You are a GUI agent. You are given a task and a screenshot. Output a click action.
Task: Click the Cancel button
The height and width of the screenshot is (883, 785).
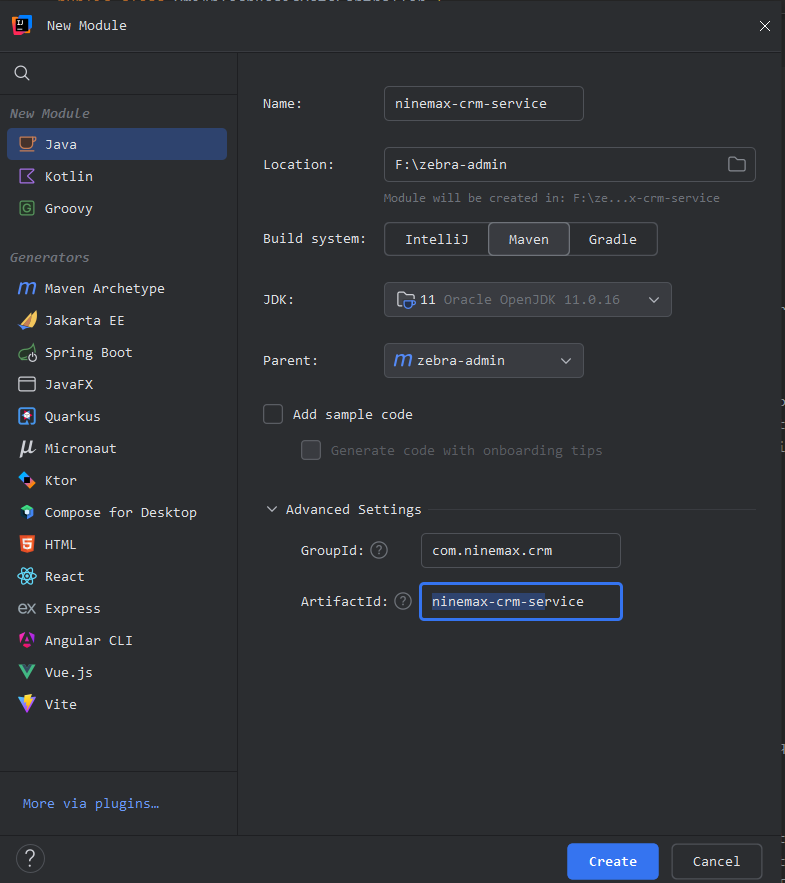click(x=716, y=861)
